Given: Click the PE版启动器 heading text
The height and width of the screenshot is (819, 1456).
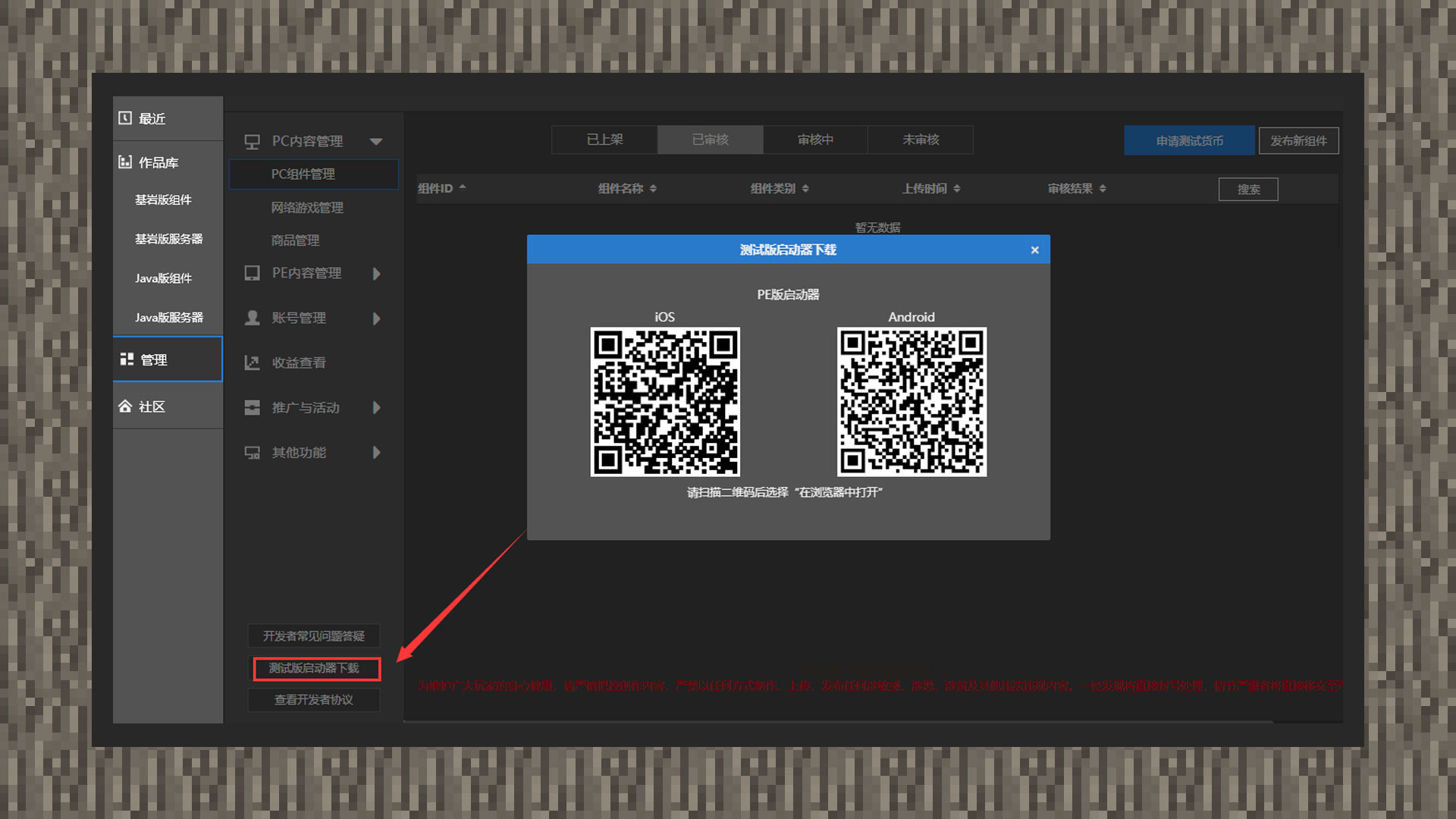Looking at the screenshot, I should 788,294.
